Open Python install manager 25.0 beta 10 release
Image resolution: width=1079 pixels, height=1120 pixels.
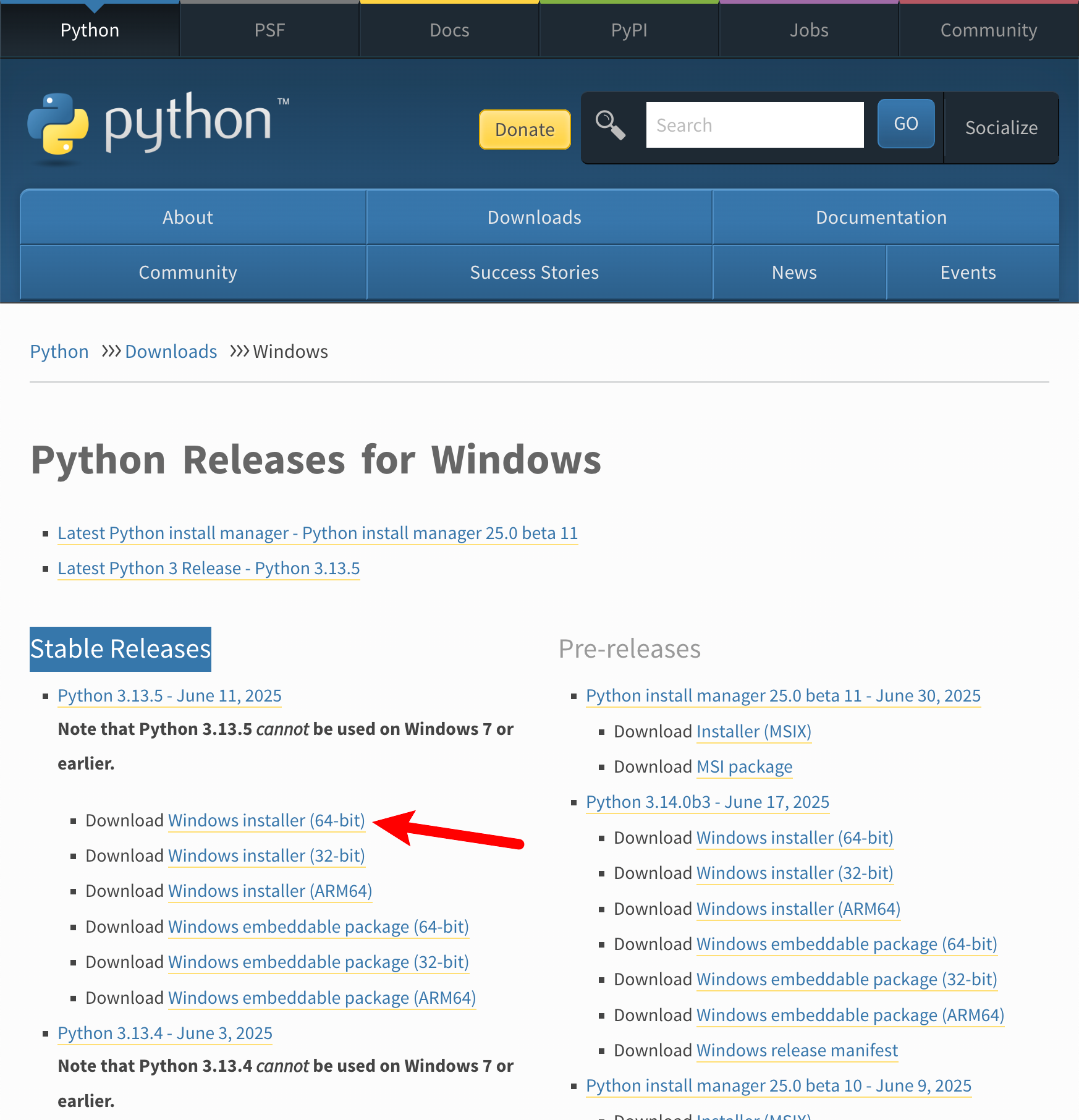coord(779,1085)
